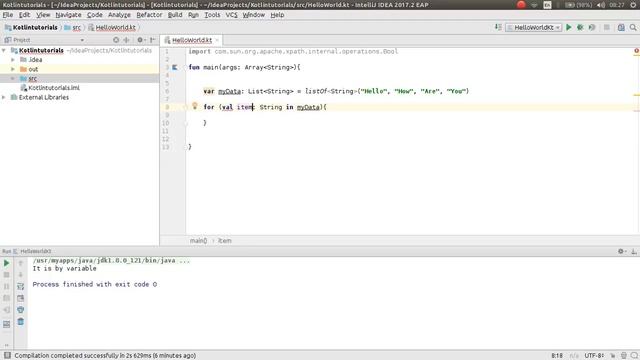Image resolution: width=640 pixels, height=360 pixels.
Task: Click the yellow warning stripe mark on editor scrollbar
Action: click(x=636, y=95)
